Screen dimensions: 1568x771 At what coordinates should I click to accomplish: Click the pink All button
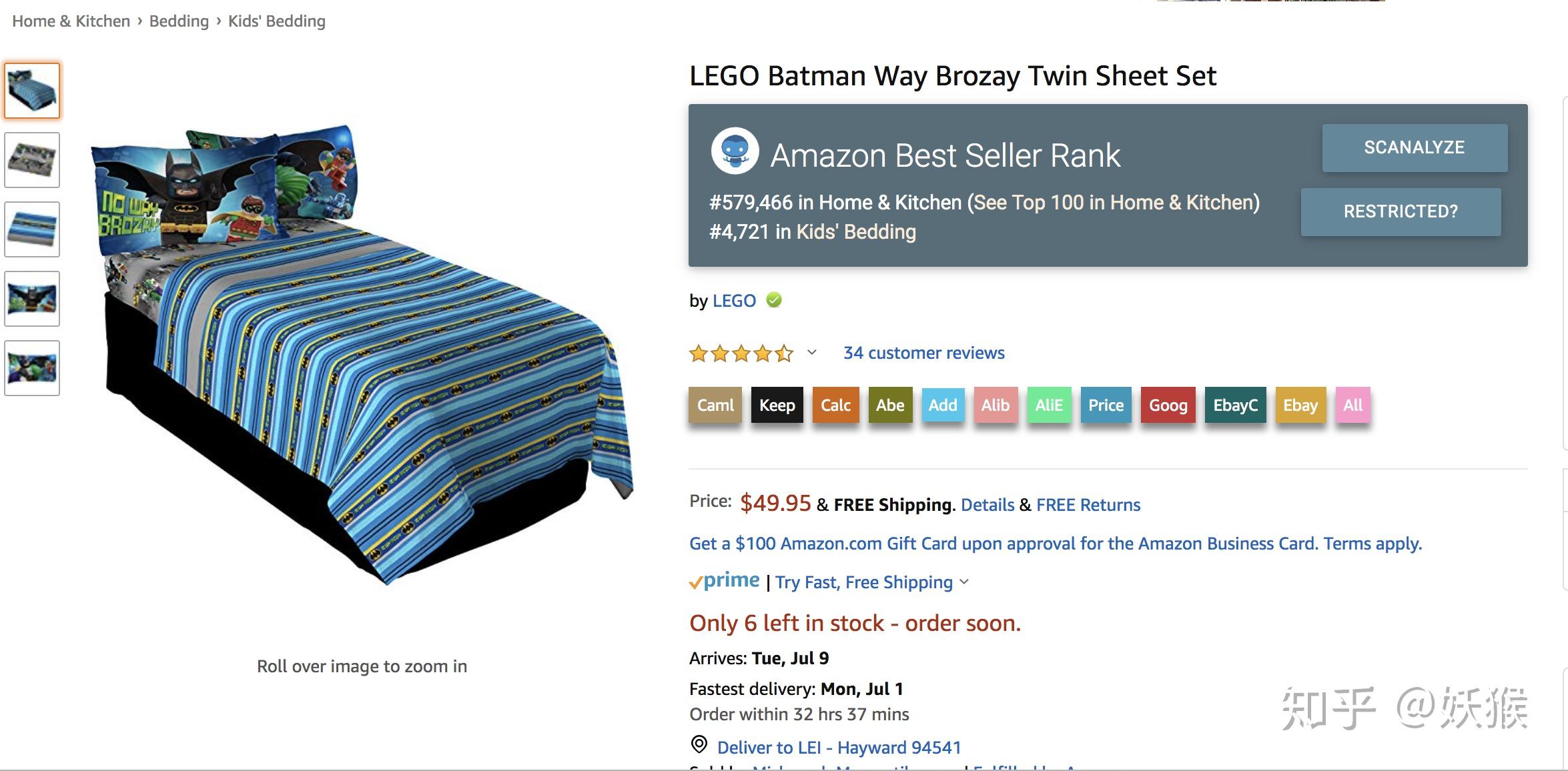1352,405
